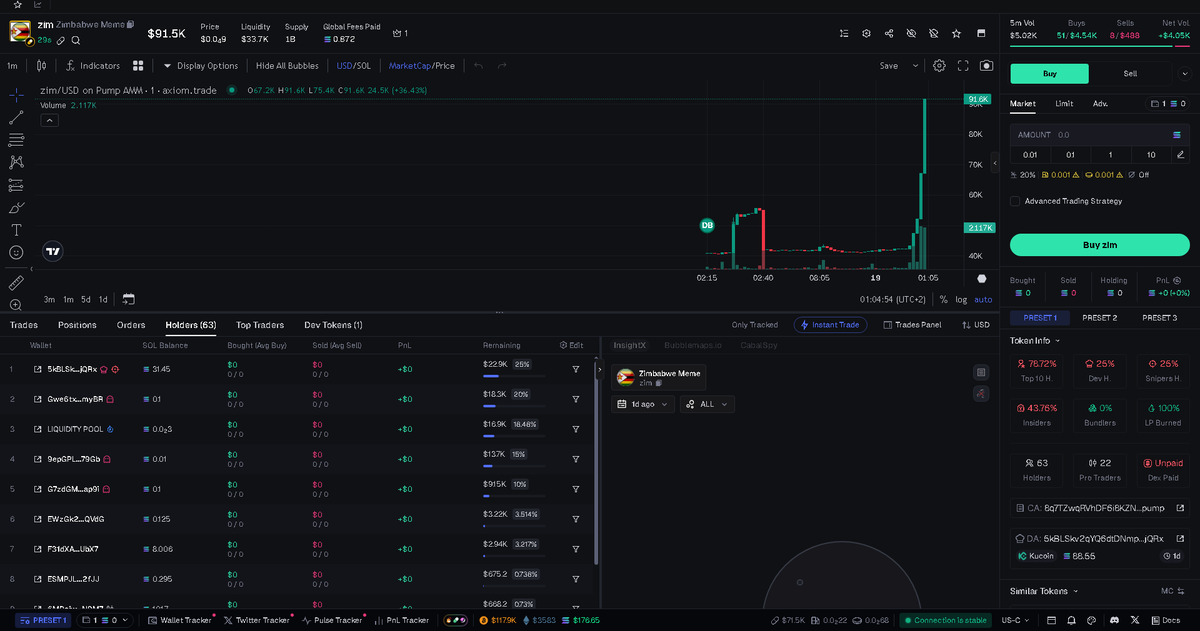1200x631 pixels.
Task: Select the ruler measure tool
Action: pos(16,283)
